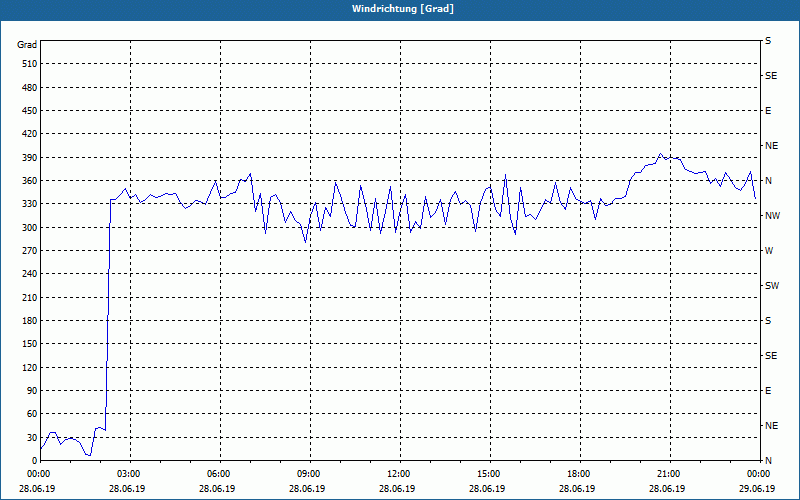Click the 28.06.19 date under 18:00
Screen dimensions: 800x500
tap(577, 488)
